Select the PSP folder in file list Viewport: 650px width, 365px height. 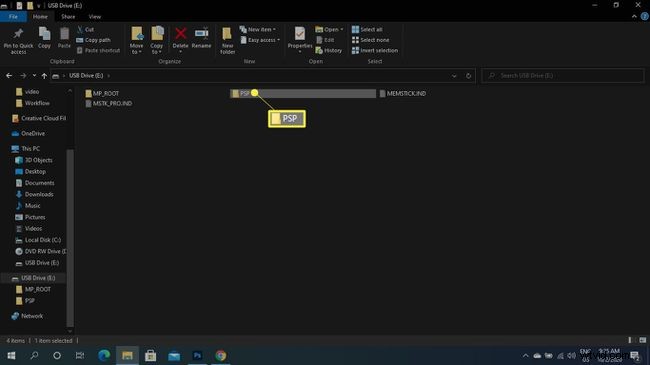tap(303, 93)
